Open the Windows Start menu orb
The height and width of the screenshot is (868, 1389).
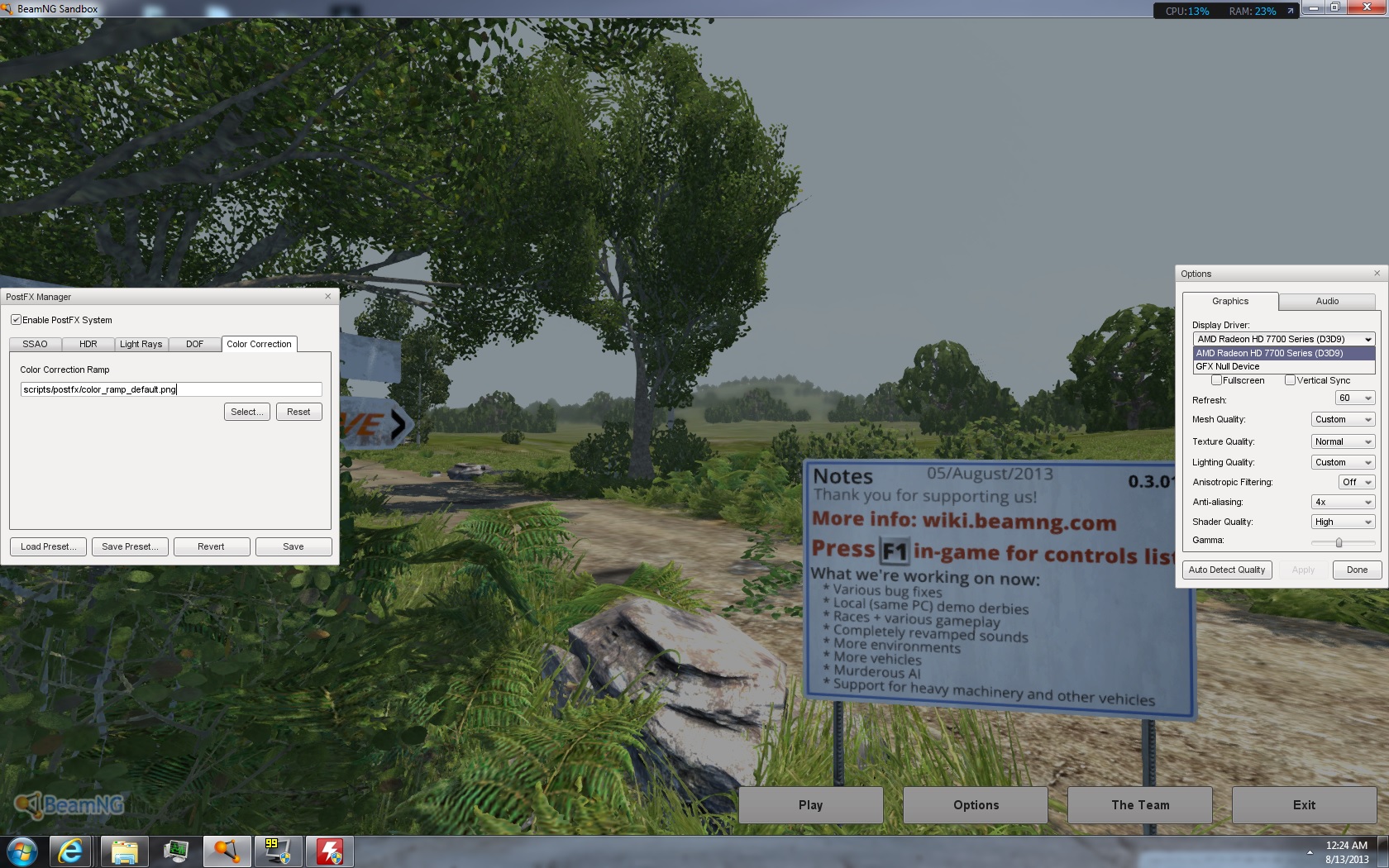pos(21,851)
